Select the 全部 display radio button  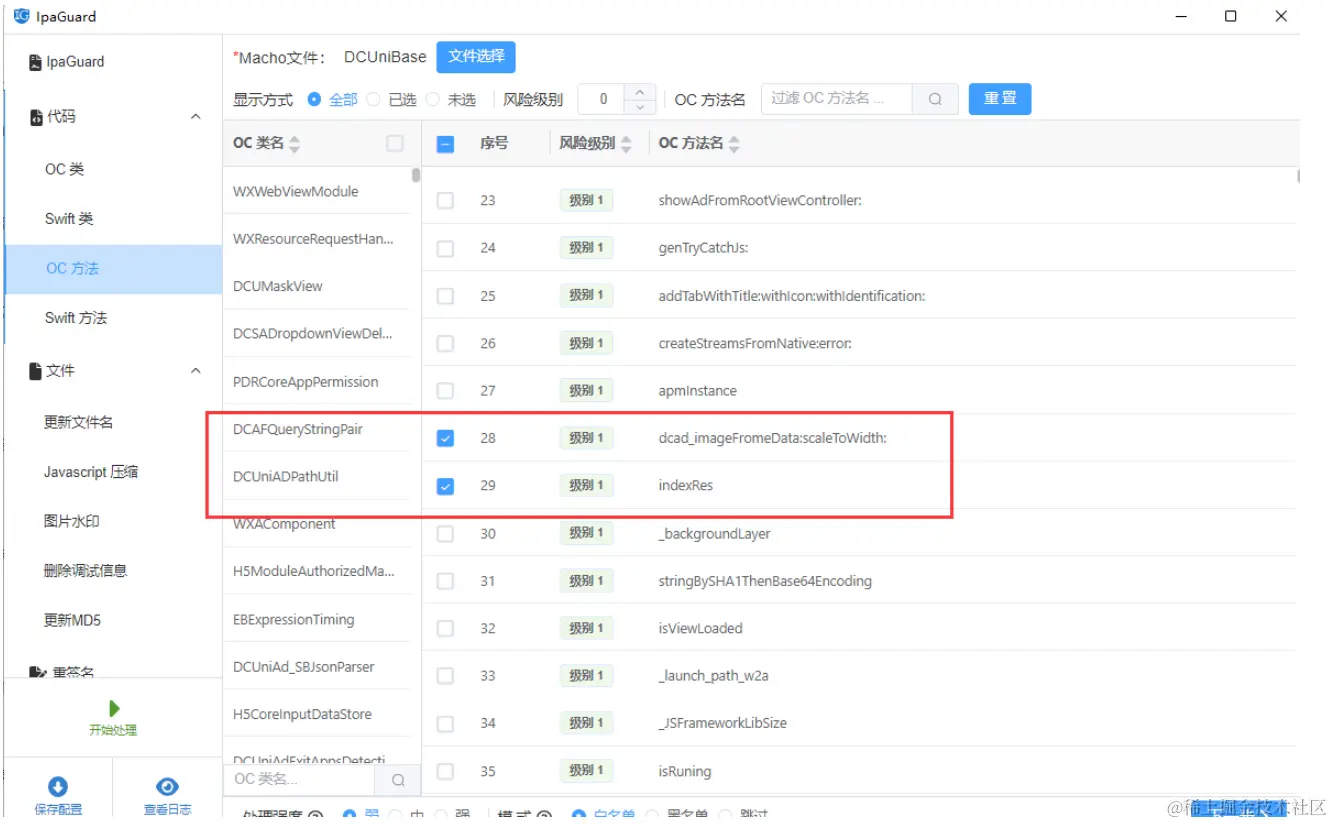click(x=314, y=99)
